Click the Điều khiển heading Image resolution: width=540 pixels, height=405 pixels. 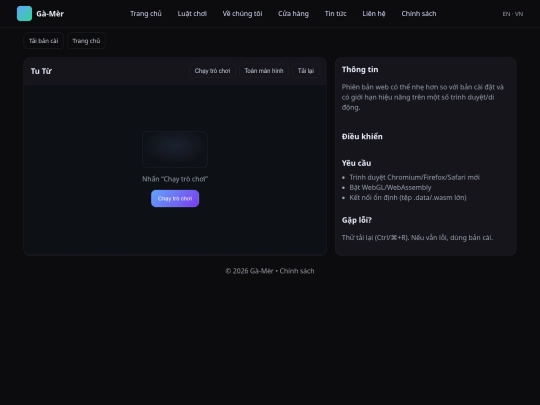pyautogui.click(x=362, y=137)
